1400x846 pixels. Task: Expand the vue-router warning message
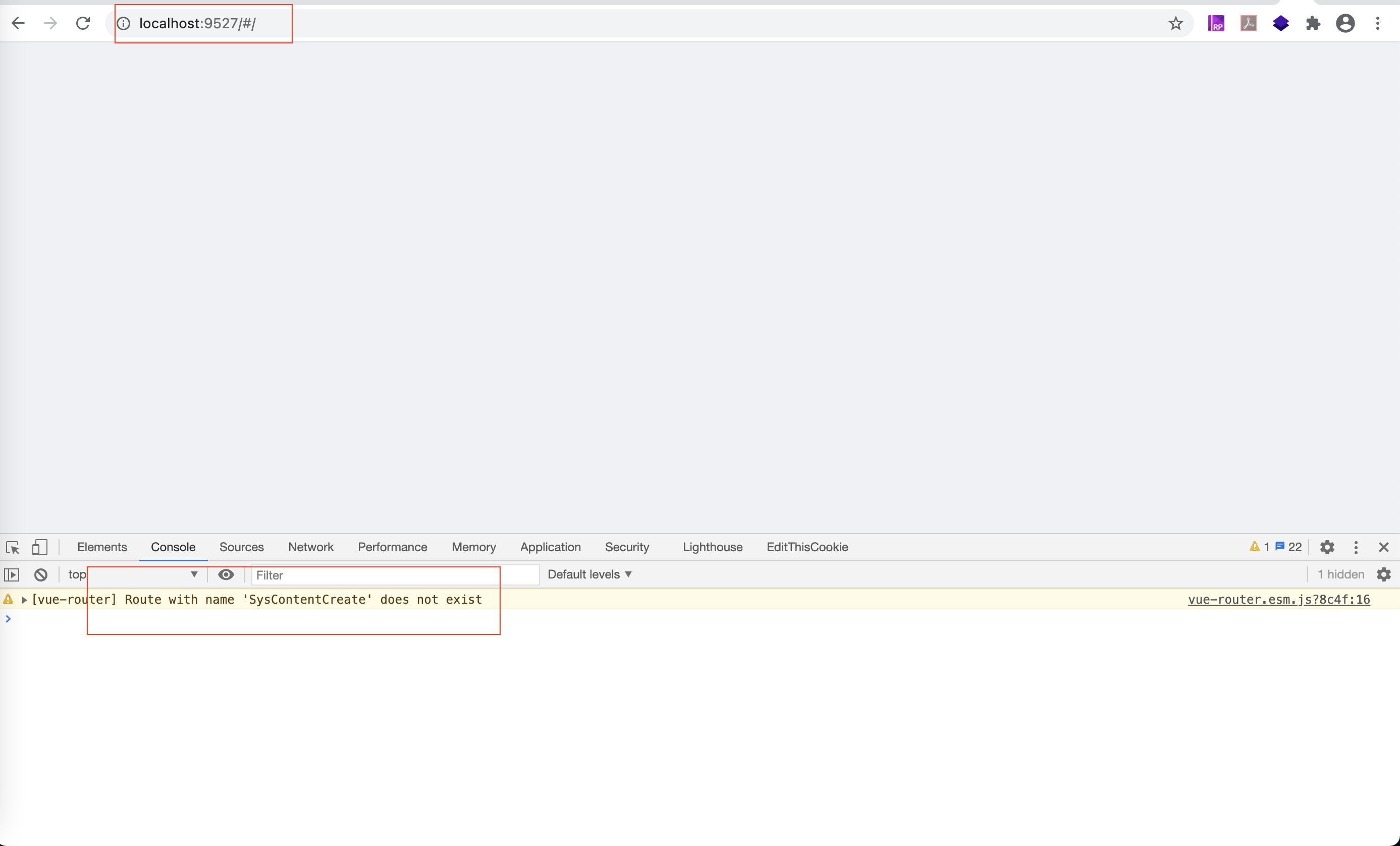[x=24, y=599]
